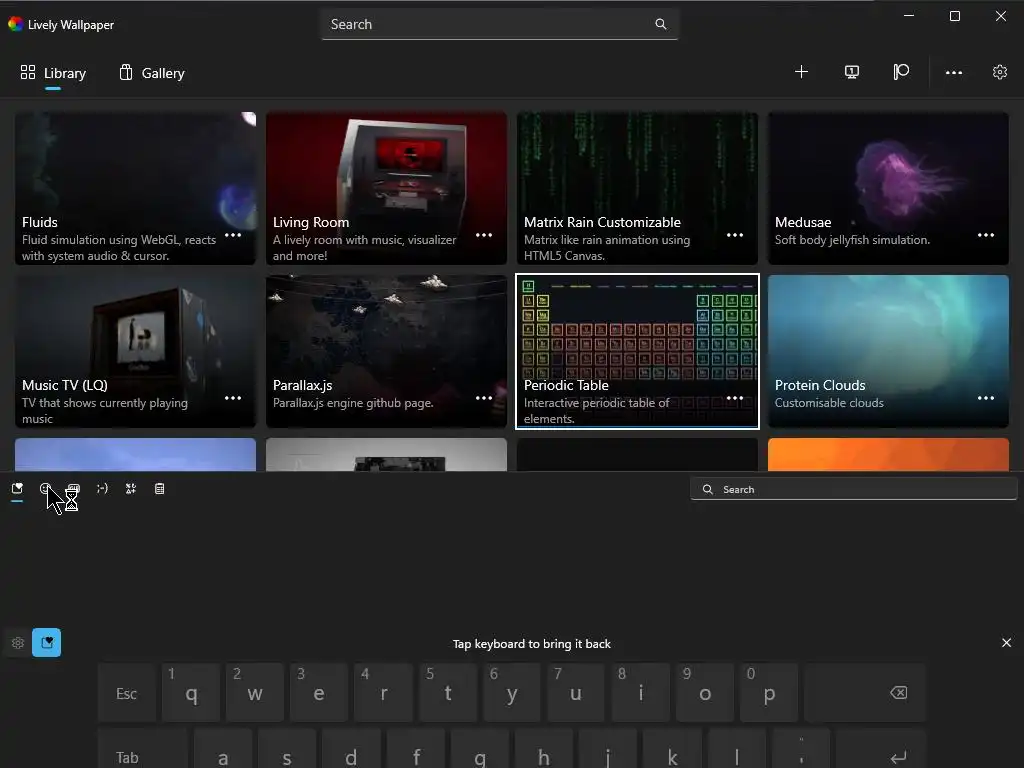Tap the return key on touch keyboard

click(881, 748)
